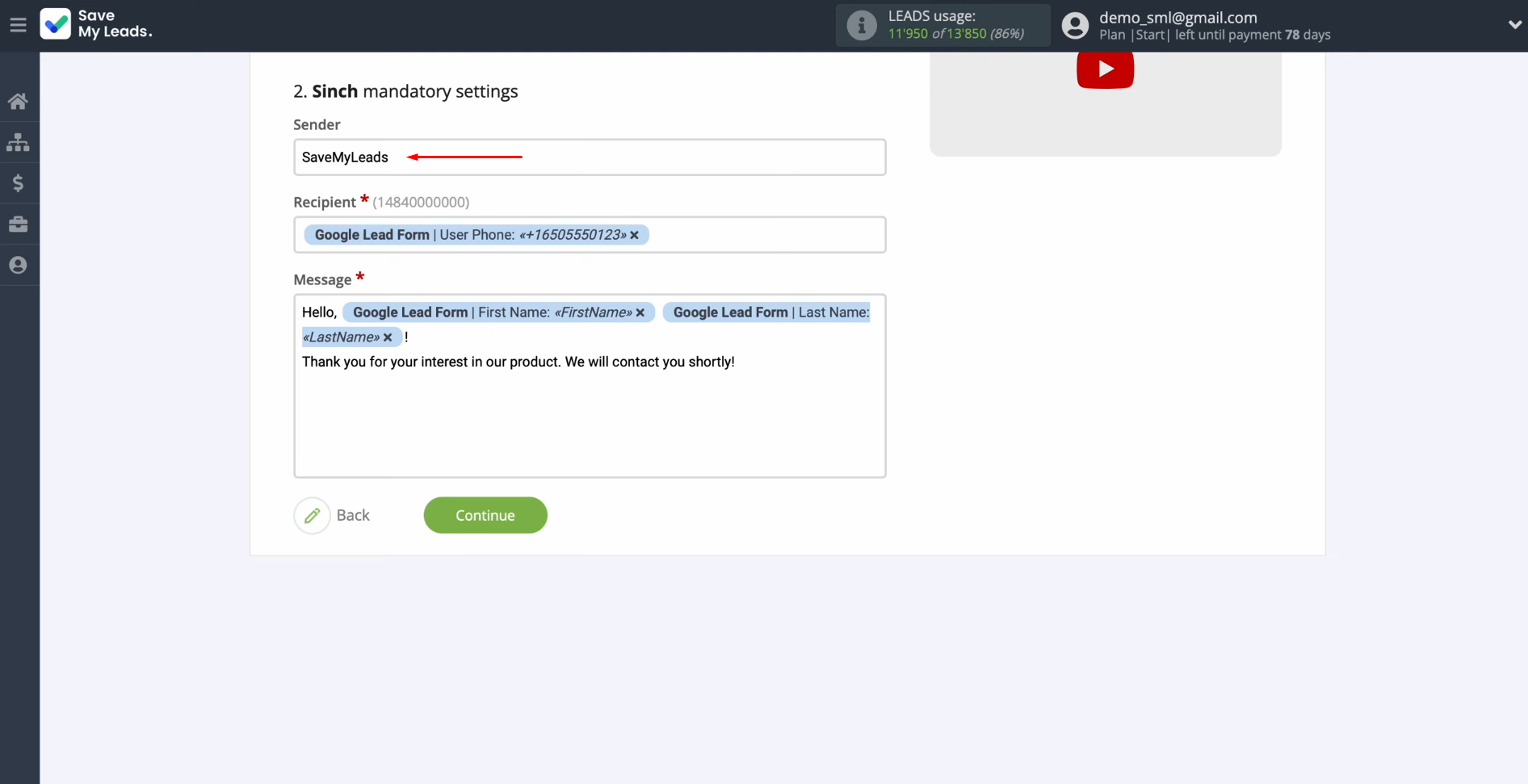Click the Sender input field
The image size is (1528, 784).
[590, 157]
